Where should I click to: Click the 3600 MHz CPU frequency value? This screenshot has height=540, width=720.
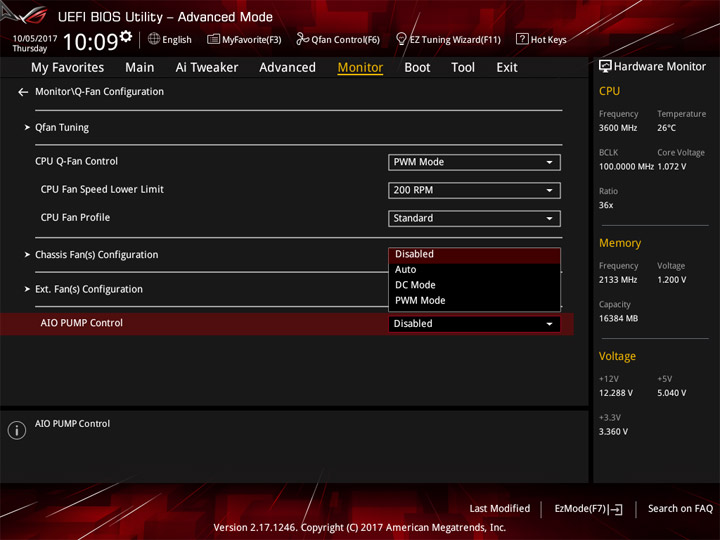pyautogui.click(x=618, y=128)
